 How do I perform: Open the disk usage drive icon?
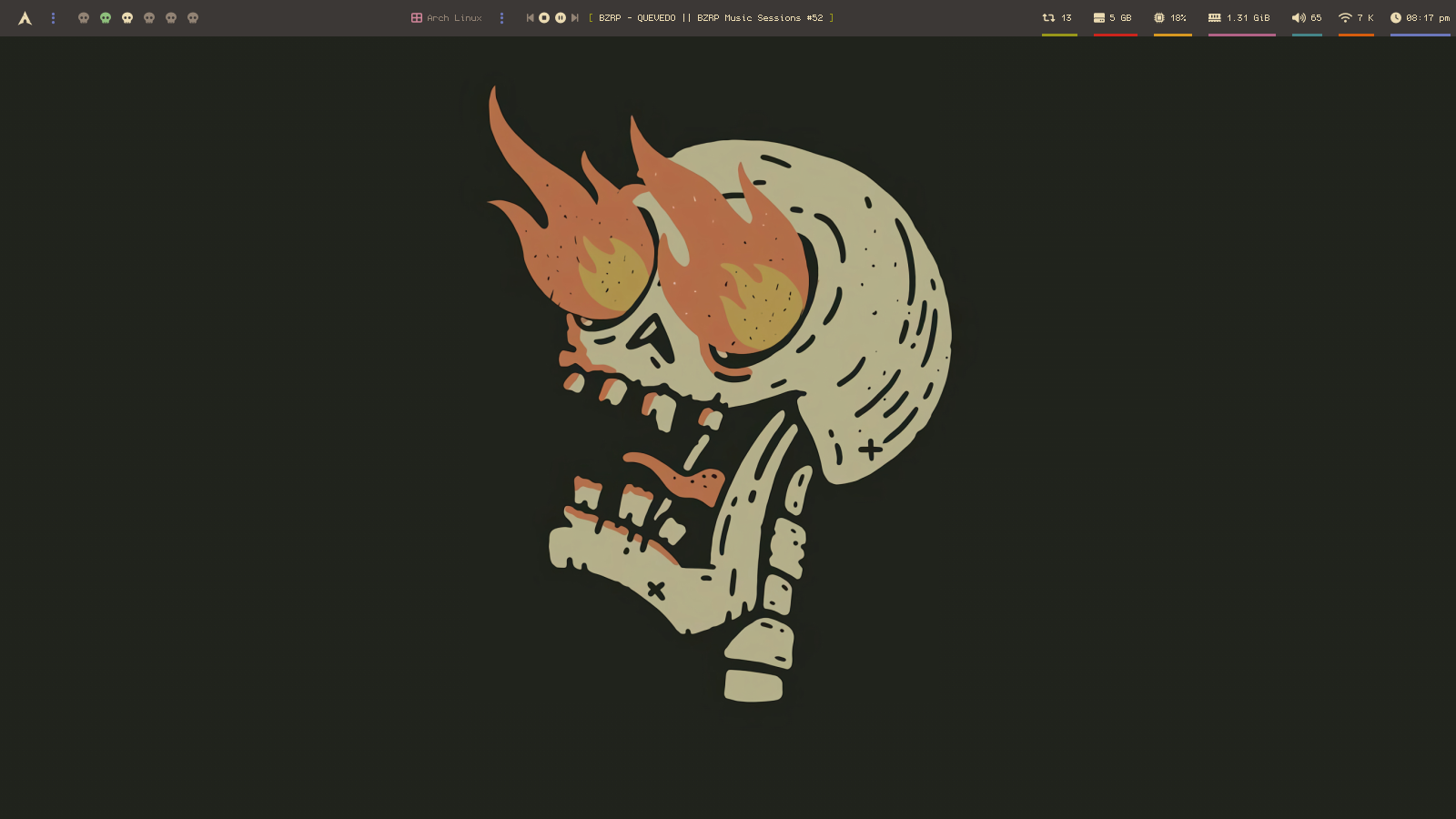point(1099,18)
